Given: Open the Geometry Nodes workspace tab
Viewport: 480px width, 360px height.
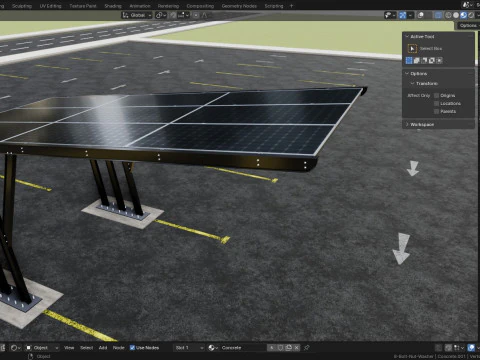Looking at the screenshot, I should coord(239,6).
